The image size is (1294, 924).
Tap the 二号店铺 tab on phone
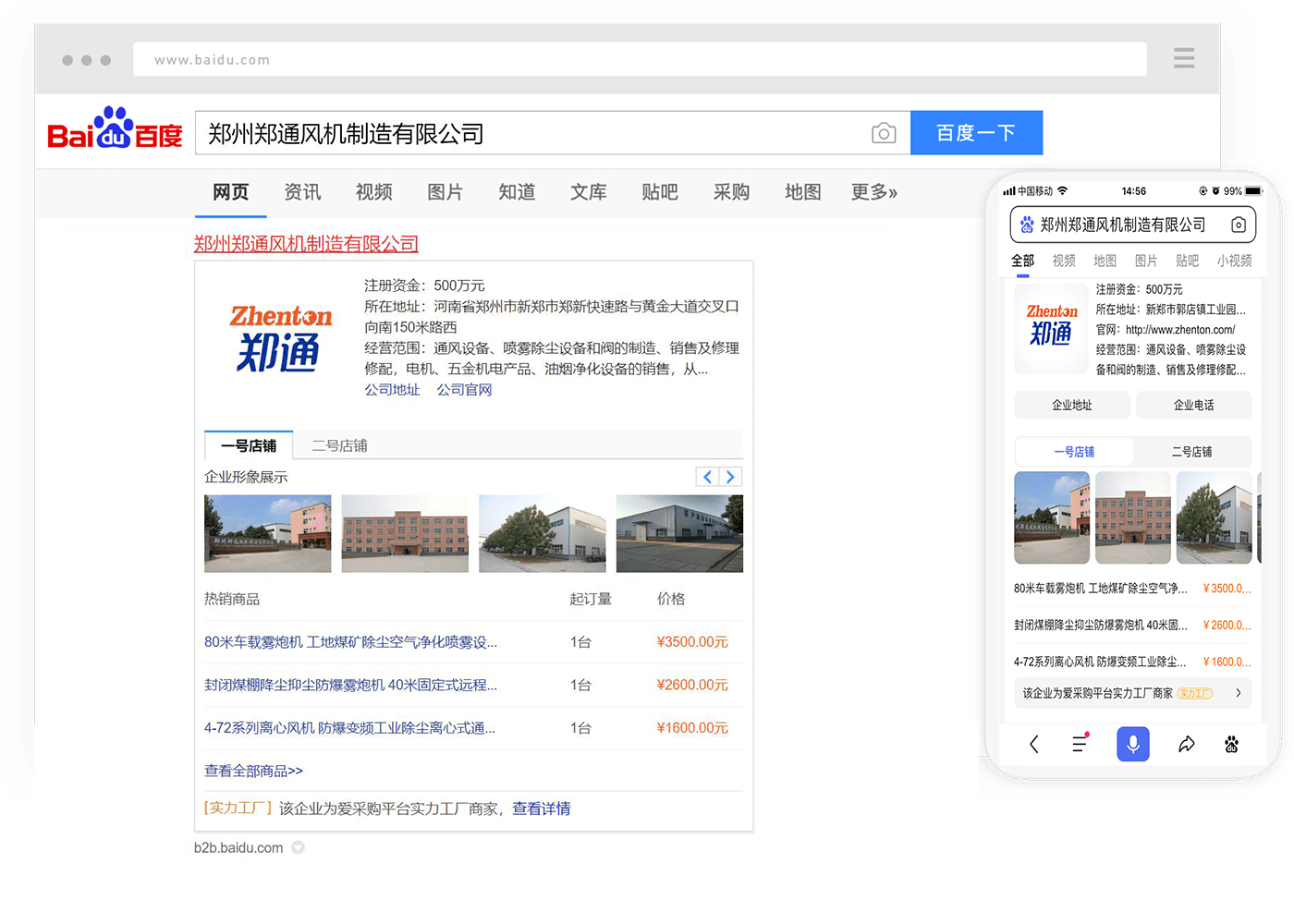1192,452
